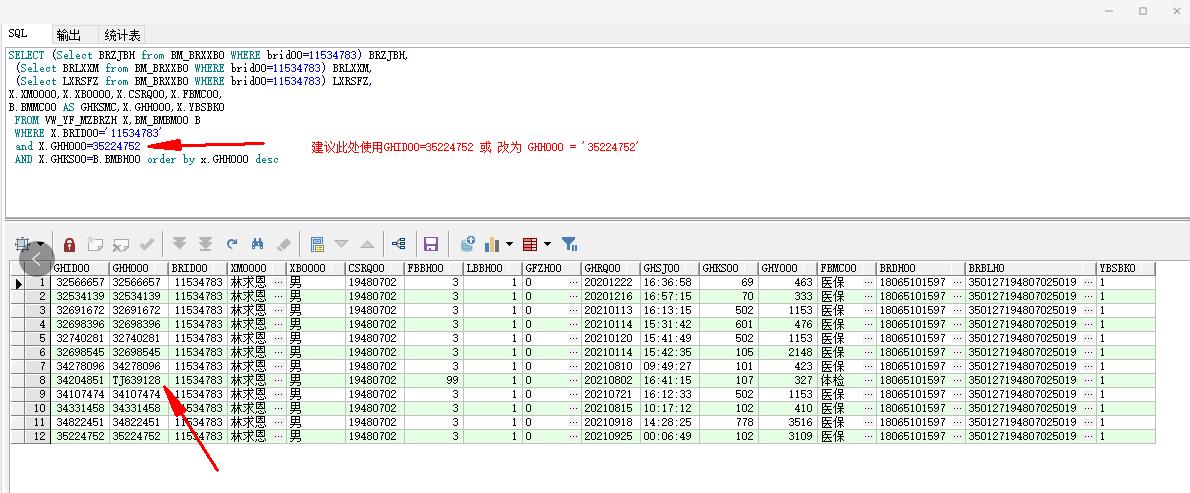Open the bar chart dropdown arrow
Viewport: 1190px width, 493px height.
[x=509, y=244]
